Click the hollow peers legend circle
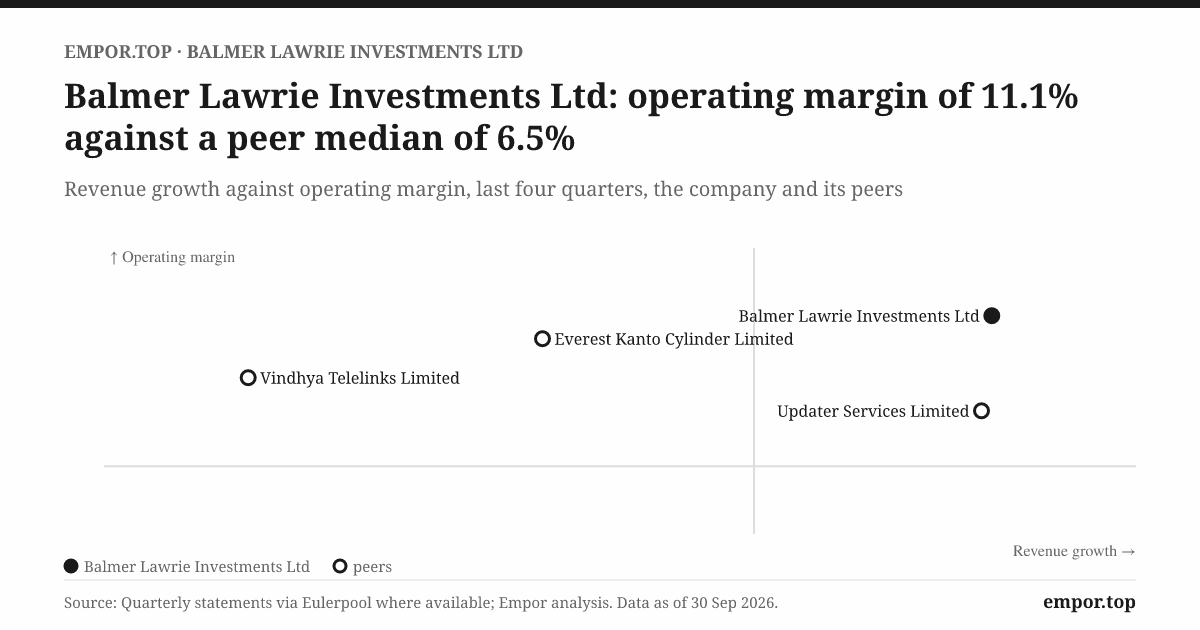Screen dimensions: 1200x630 pyautogui.click(x=340, y=566)
